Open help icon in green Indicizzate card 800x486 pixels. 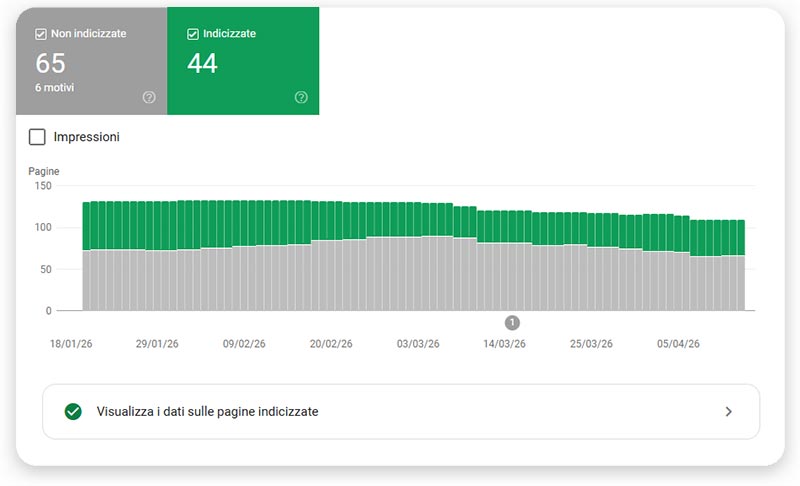[x=301, y=97]
